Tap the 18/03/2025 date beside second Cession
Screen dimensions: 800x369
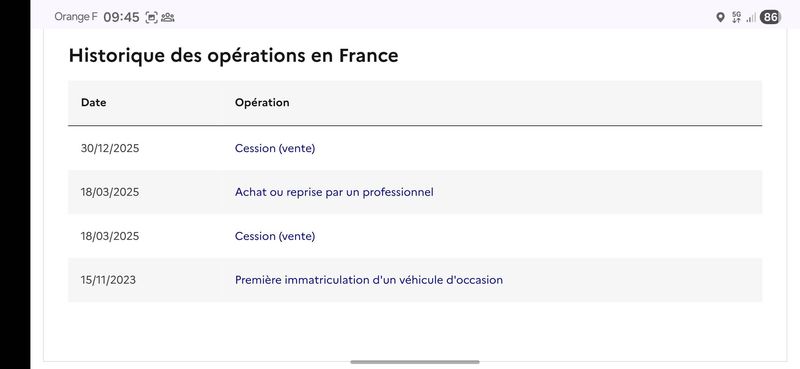(110, 236)
